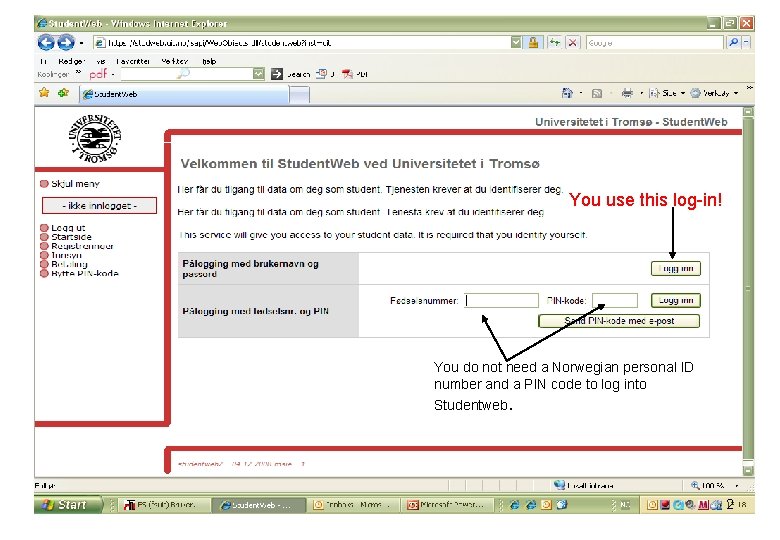Click the Fødselsnummer input field

coord(501,300)
